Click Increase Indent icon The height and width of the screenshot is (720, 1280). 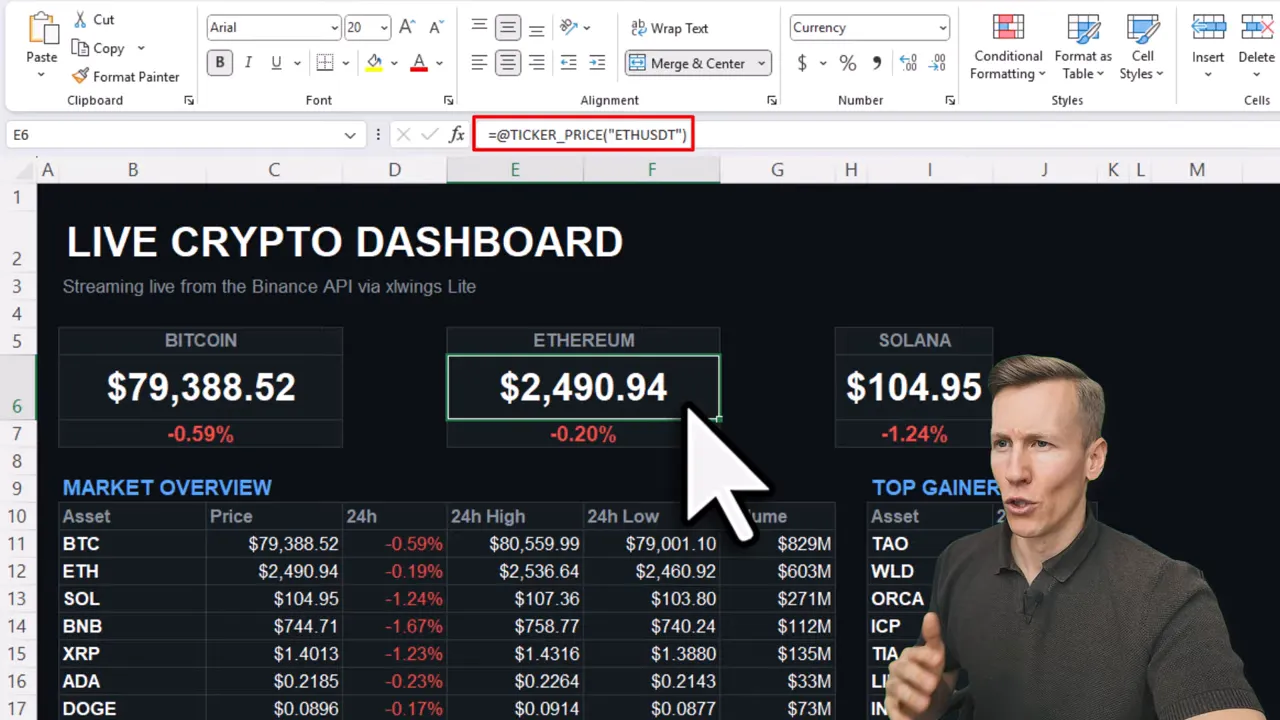click(597, 63)
